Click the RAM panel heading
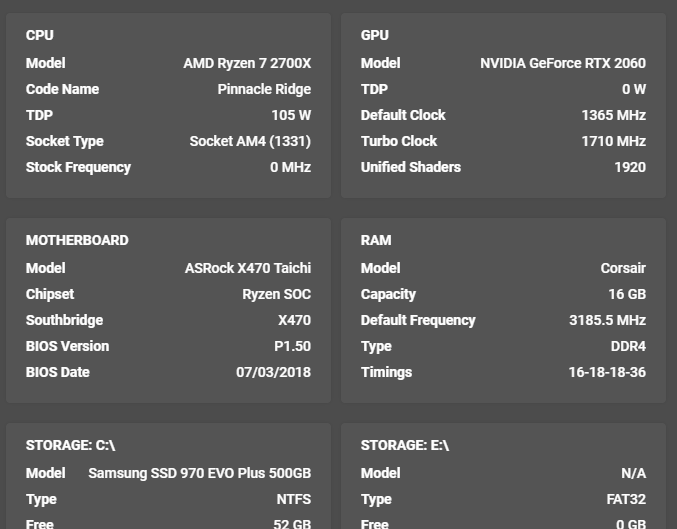Screen dimensions: 677x529 click(376, 240)
